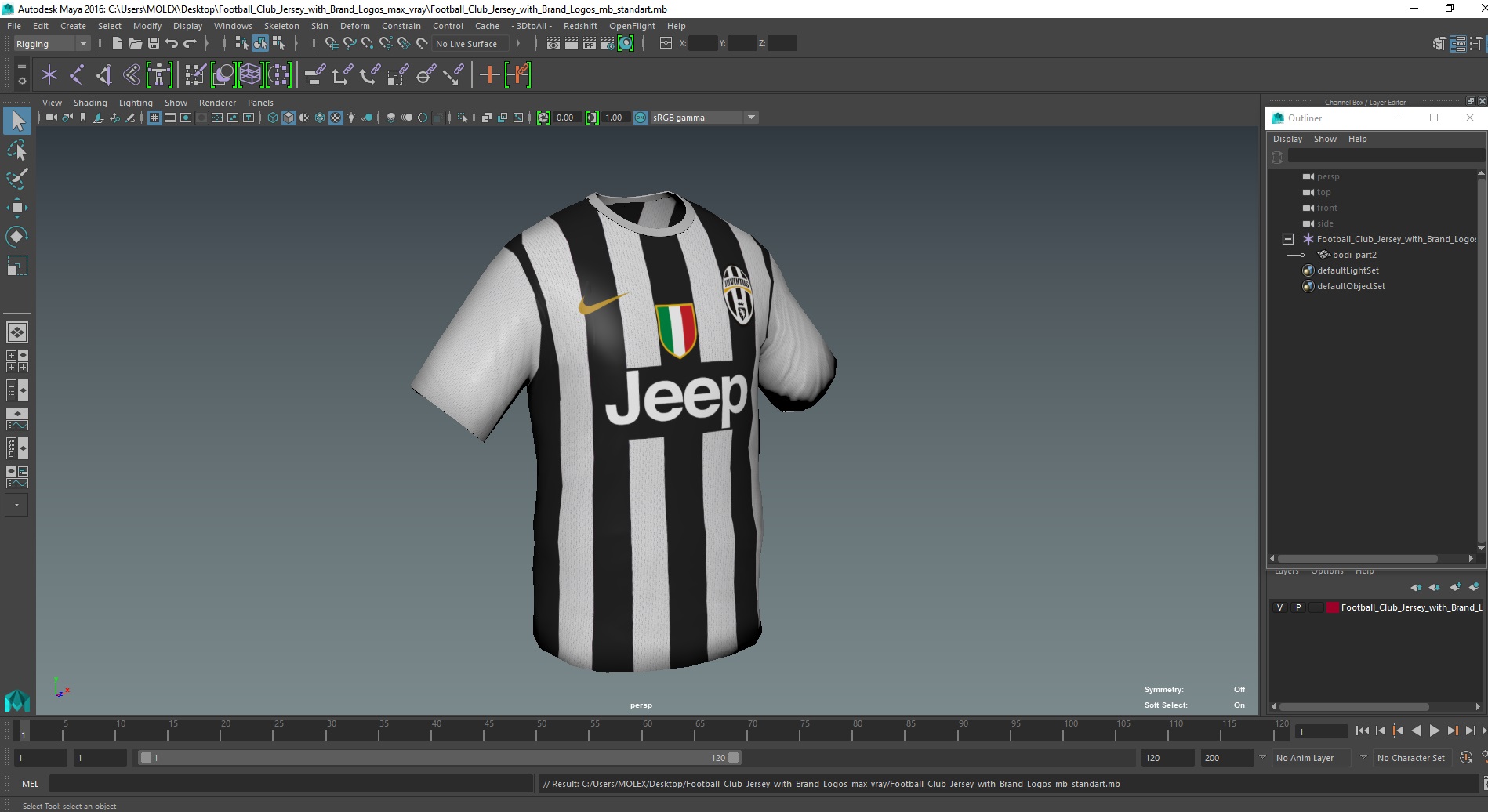The width and height of the screenshot is (1488, 812).
Task: Click the Create Locator shelf icon
Action: (49, 75)
